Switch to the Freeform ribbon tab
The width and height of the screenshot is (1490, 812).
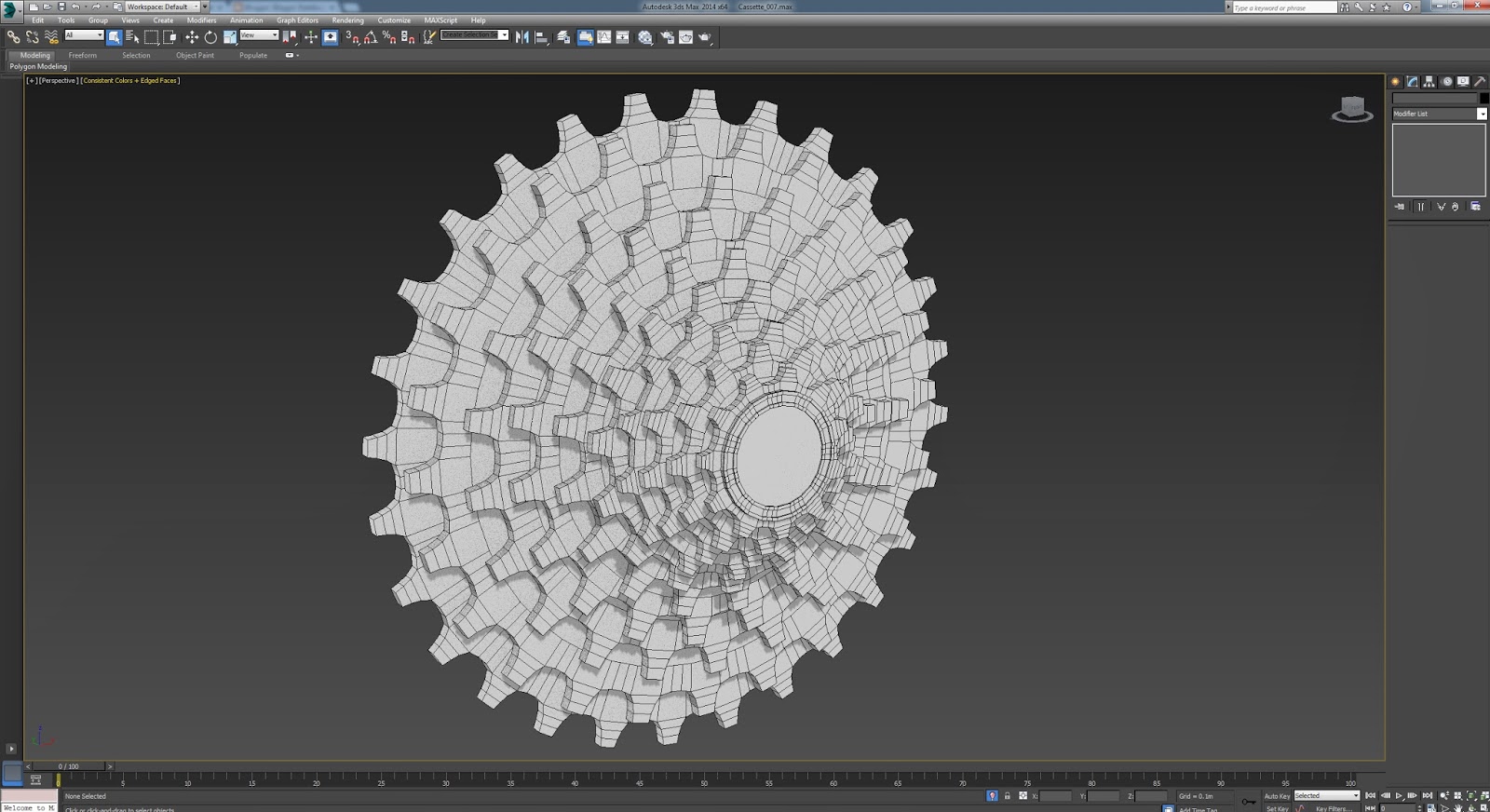[82, 55]
